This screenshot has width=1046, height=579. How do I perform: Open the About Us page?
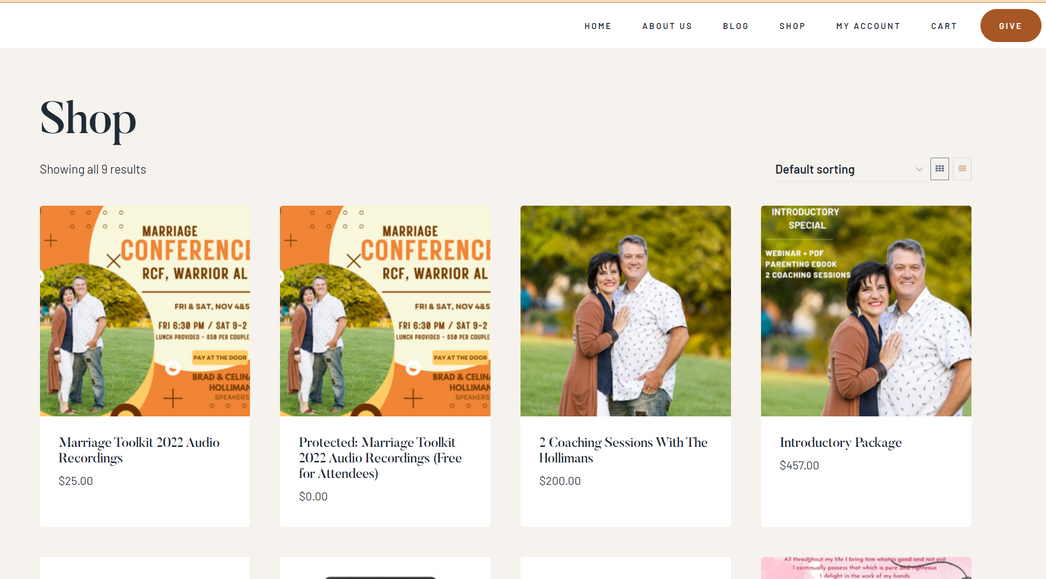(667, 26)
